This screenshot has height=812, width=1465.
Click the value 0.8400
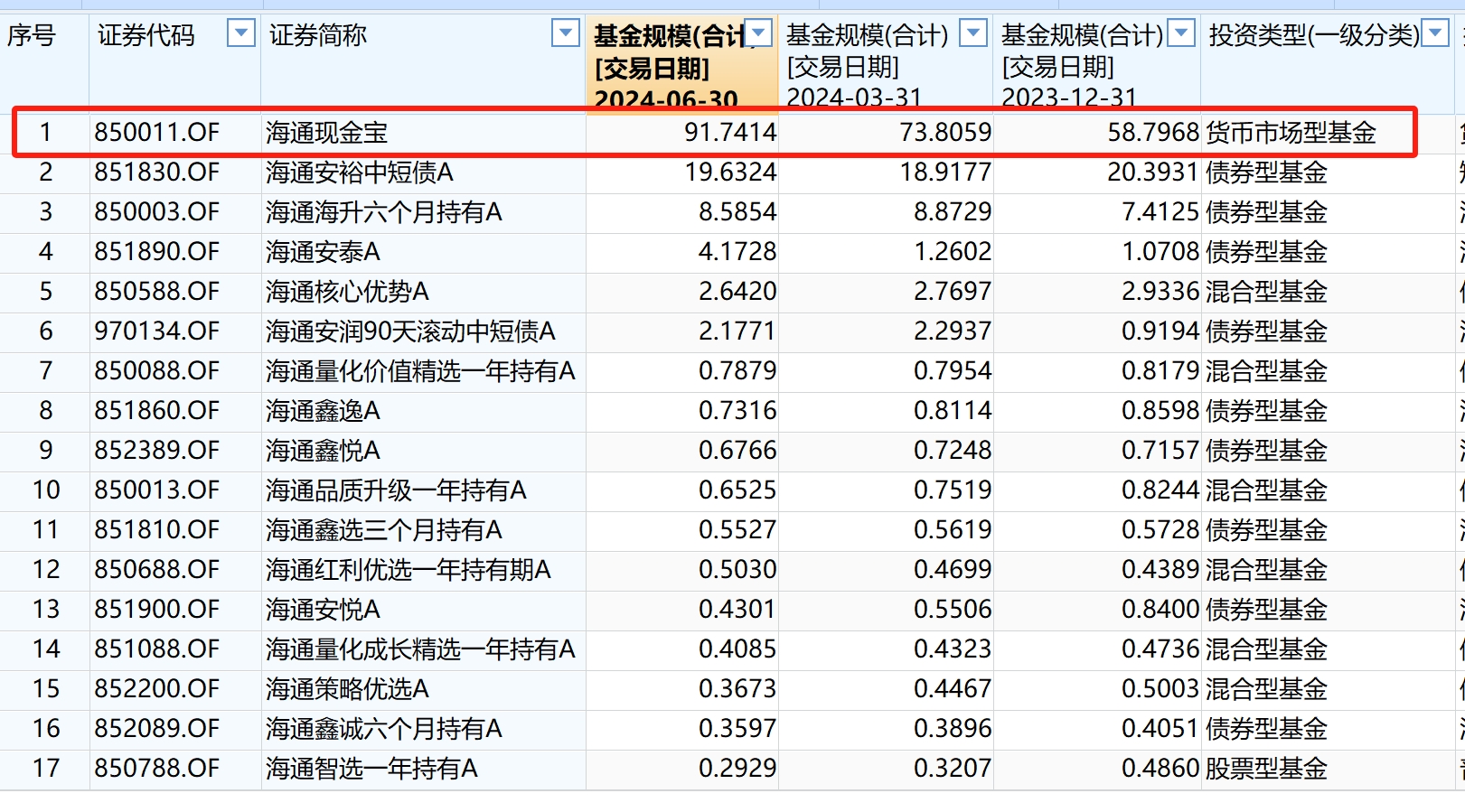click(1160, 610)
